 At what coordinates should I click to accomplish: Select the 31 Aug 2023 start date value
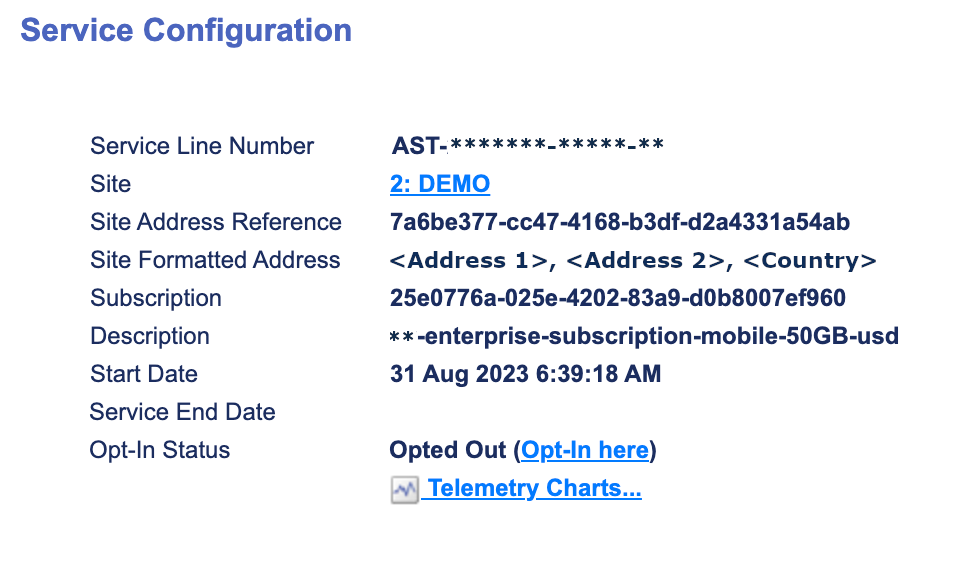click(525, 374)
